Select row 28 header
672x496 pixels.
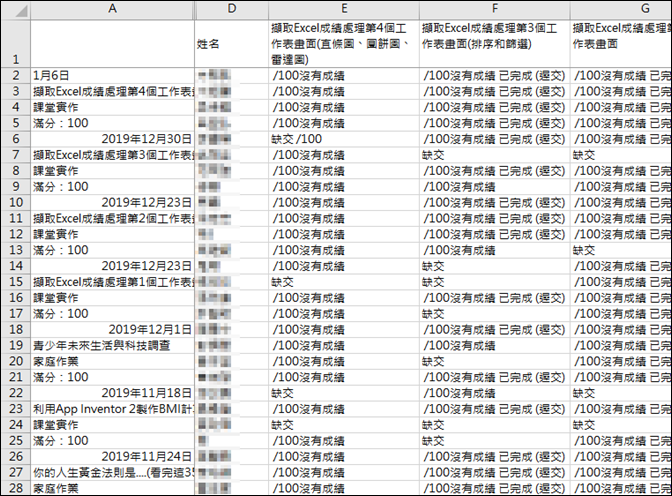pos(16,488)
